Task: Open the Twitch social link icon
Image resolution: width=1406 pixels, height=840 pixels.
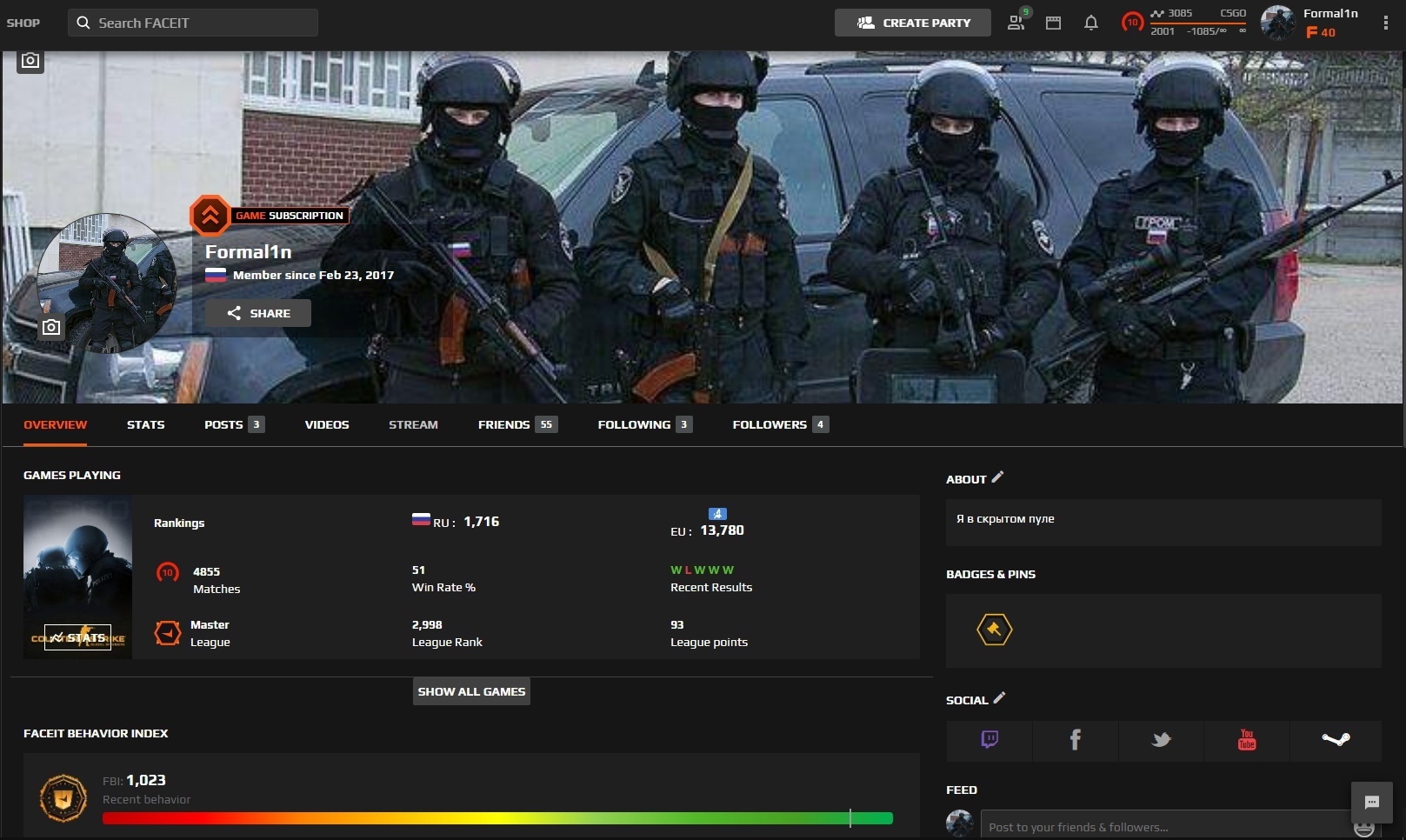Action: 989,740
